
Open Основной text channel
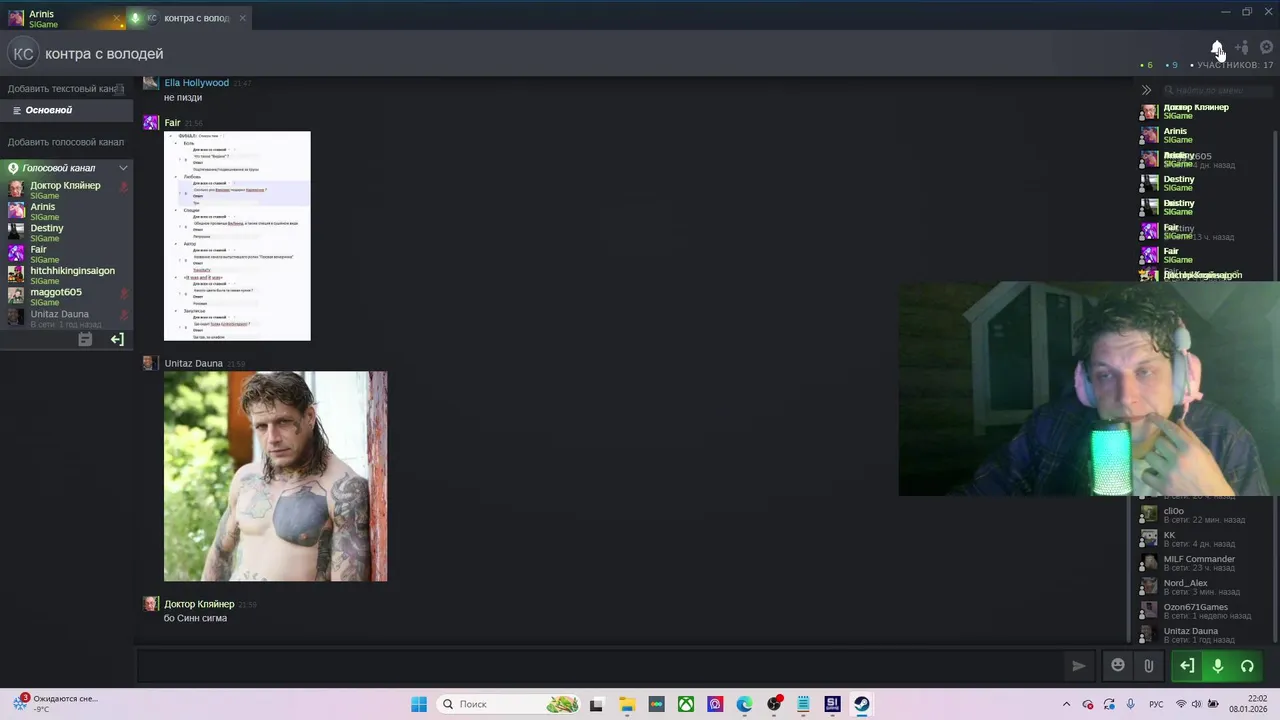66,110
